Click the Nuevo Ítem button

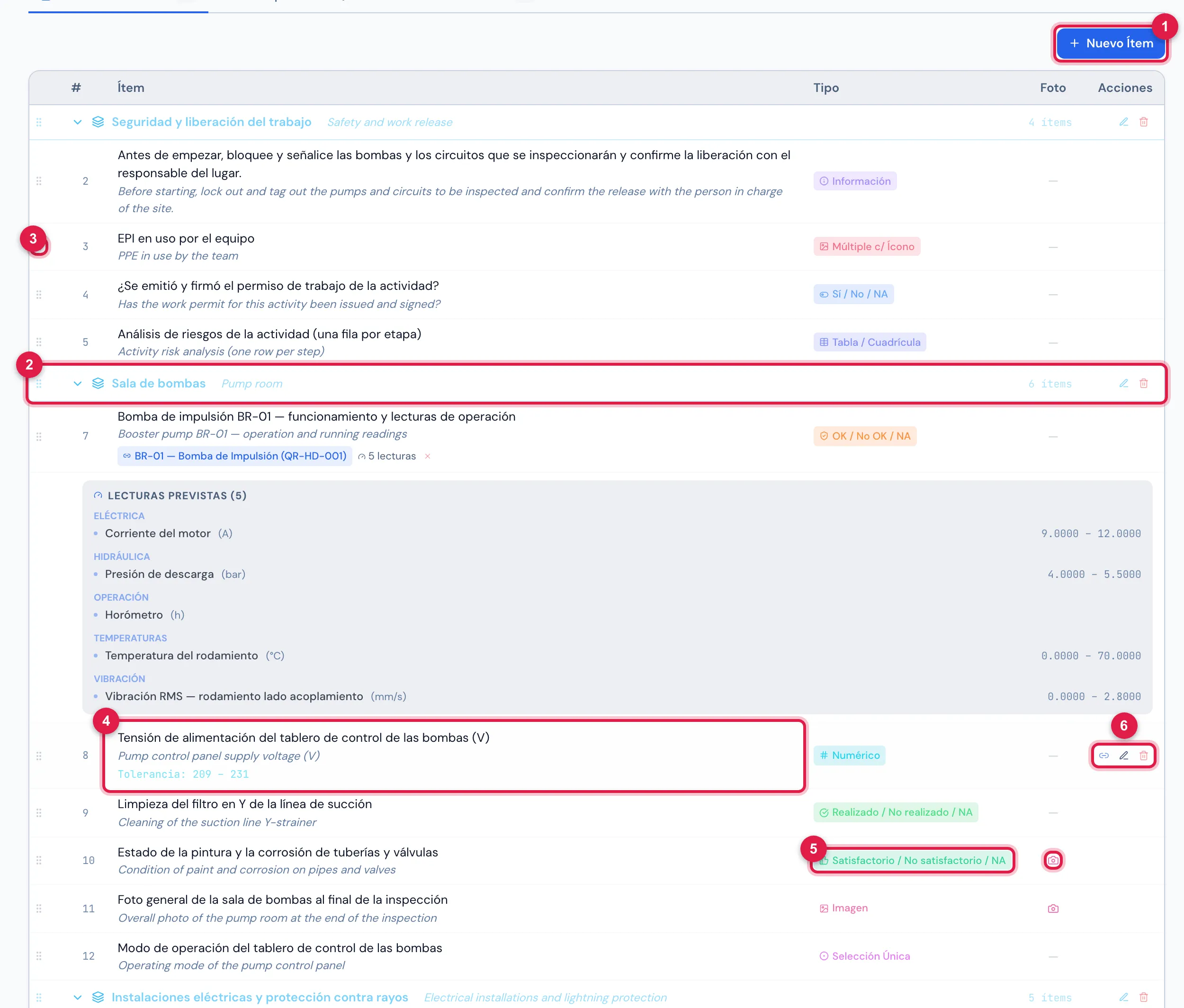click(x=1110, y=44)
